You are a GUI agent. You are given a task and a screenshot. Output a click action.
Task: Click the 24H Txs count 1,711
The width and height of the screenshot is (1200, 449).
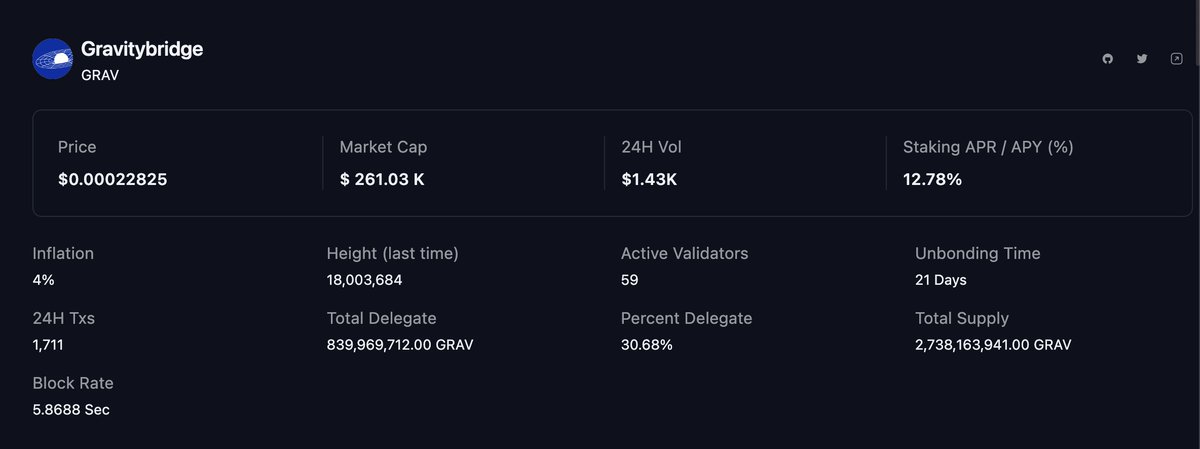click(x=49, y=345)
